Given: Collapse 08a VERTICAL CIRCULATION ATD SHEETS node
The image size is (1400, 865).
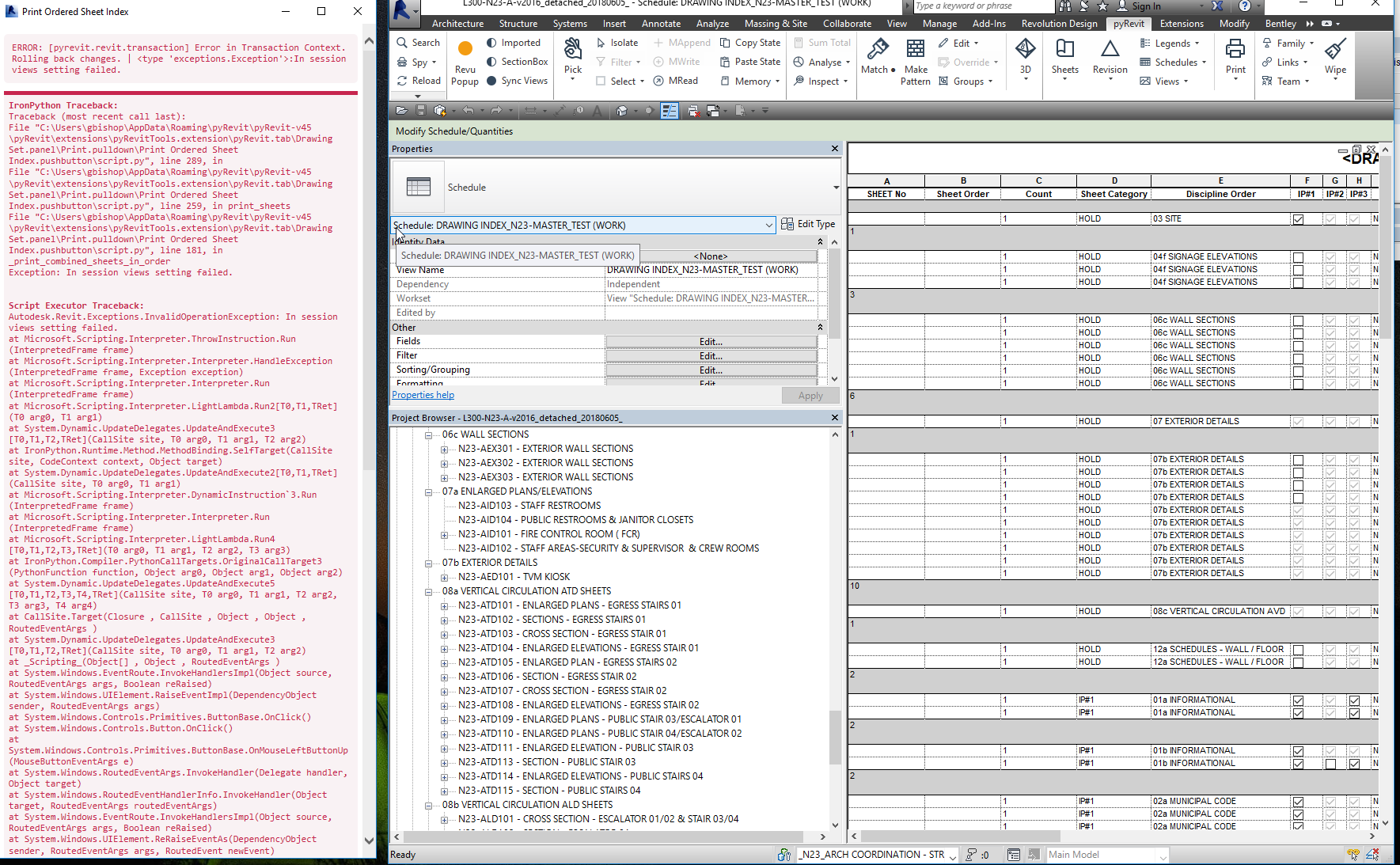Looking at the screenshot, I should coord(428,592).
